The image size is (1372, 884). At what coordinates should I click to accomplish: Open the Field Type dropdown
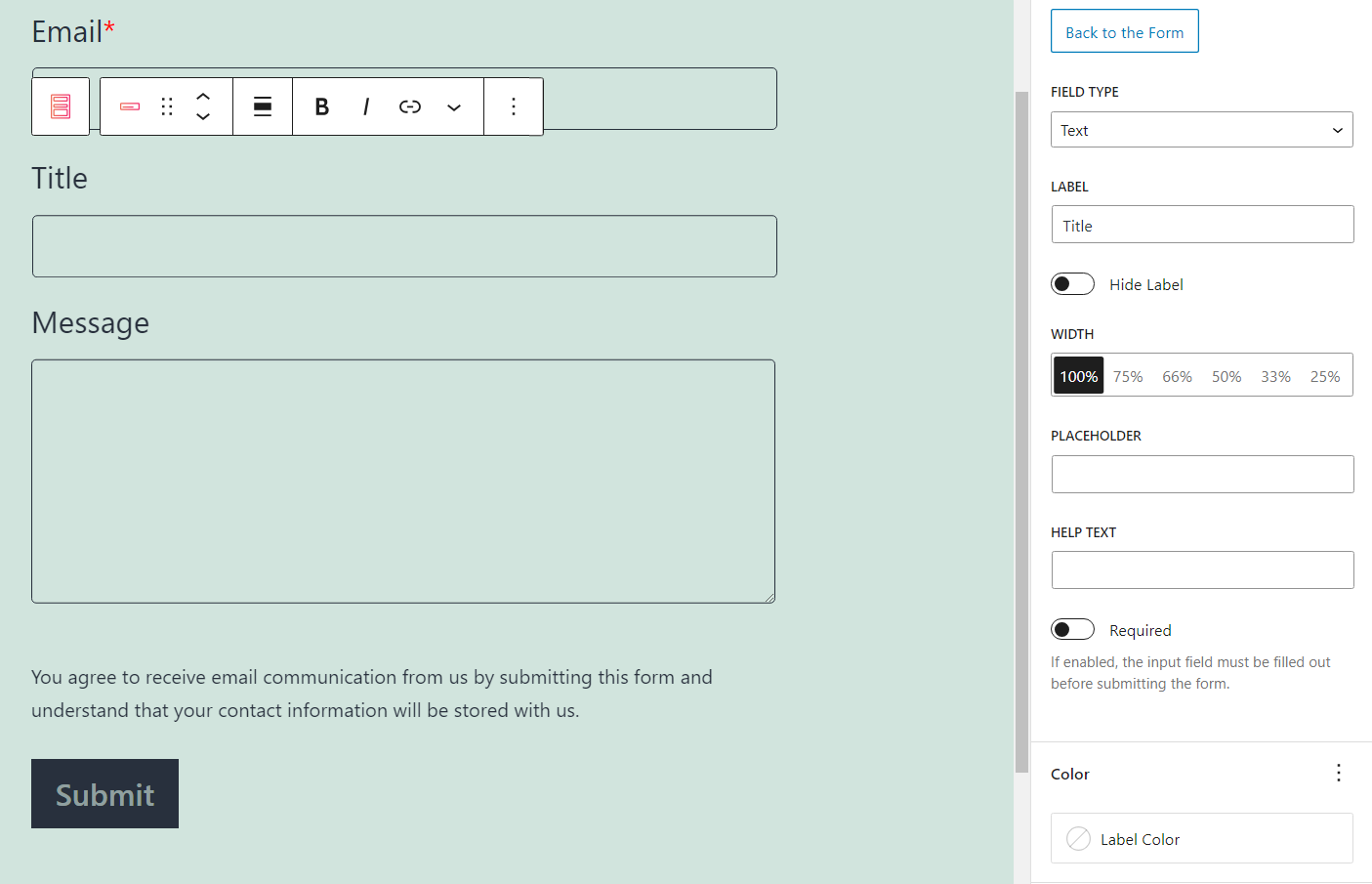click(1201, 129)
